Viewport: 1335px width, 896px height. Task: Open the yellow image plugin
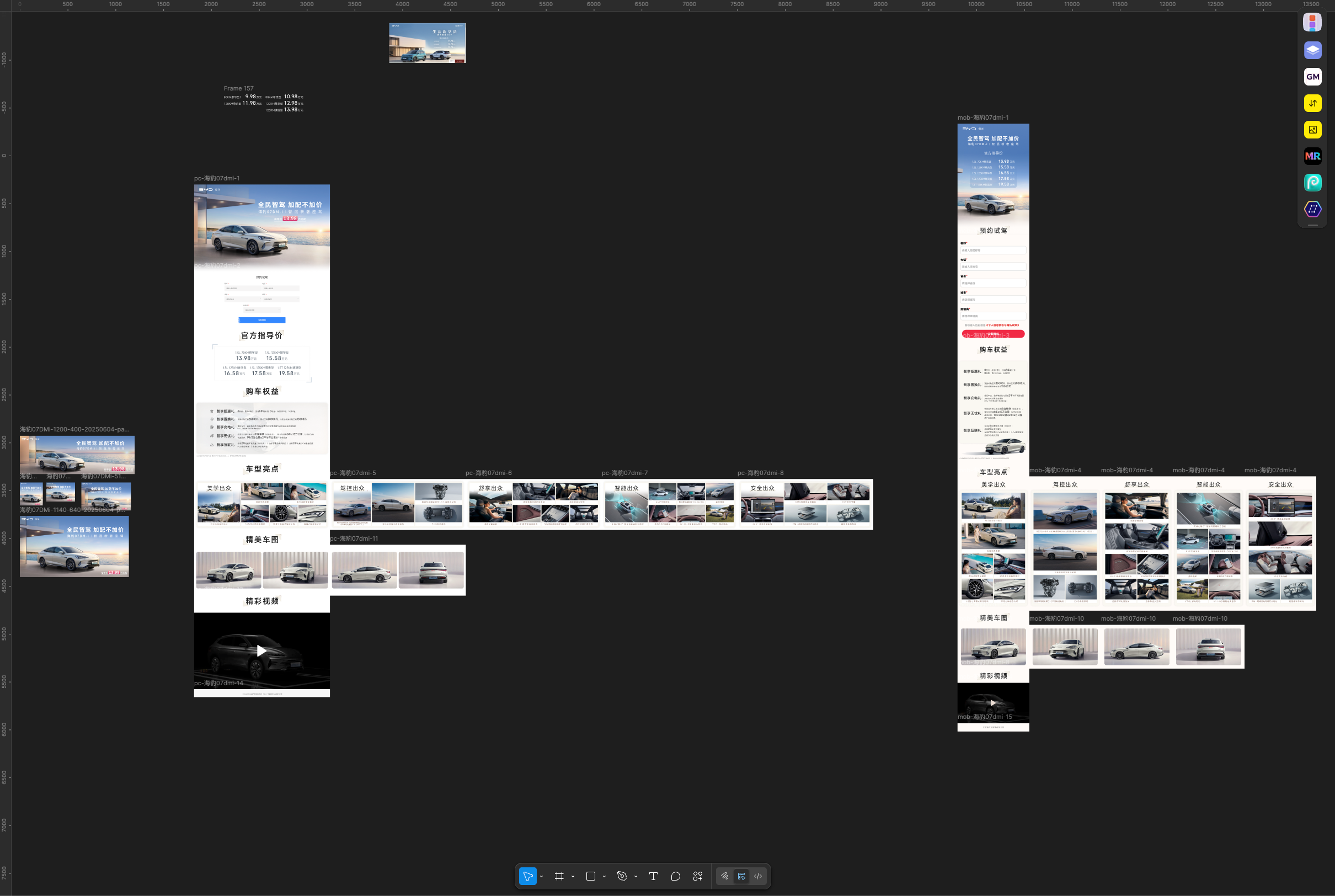[x=1313, y=130]
